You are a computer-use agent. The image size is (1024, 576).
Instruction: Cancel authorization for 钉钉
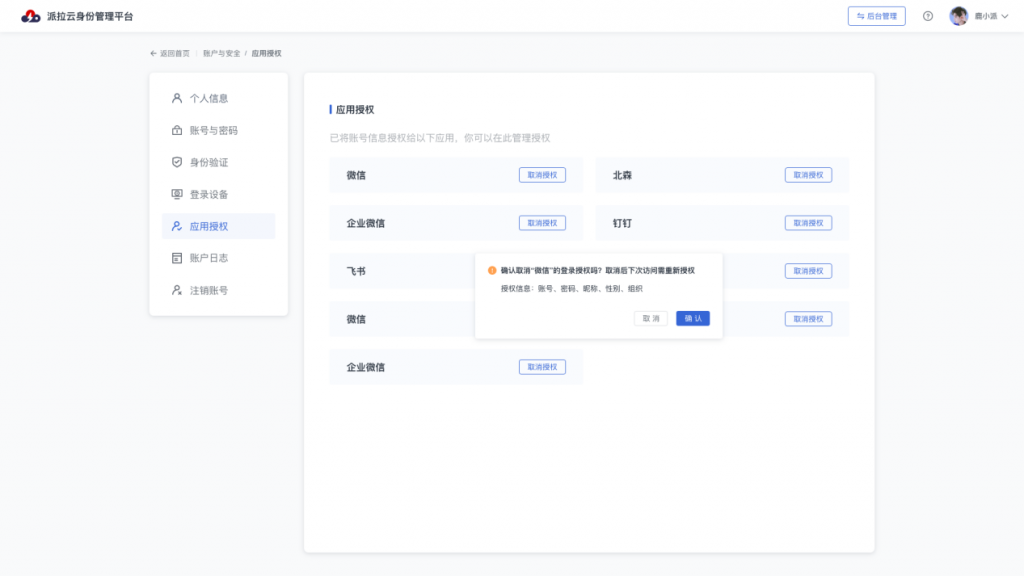(808, 223)
